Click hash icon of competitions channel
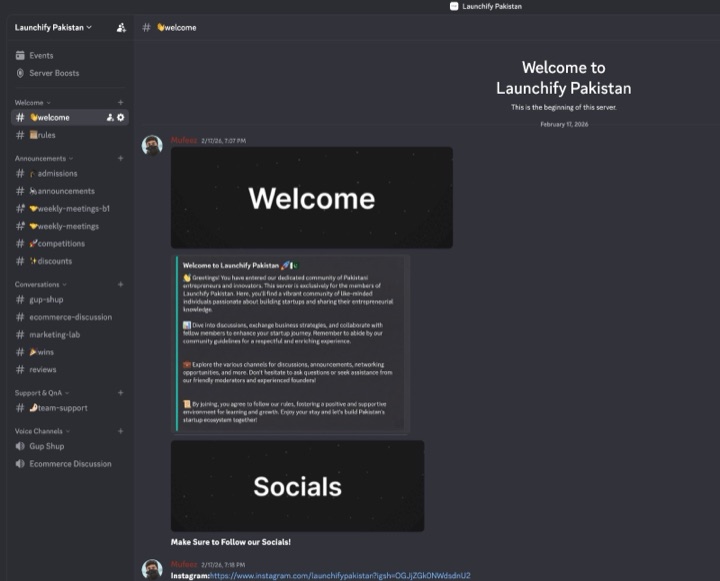The height and width of the screenshot is (581, 720). 20,243
